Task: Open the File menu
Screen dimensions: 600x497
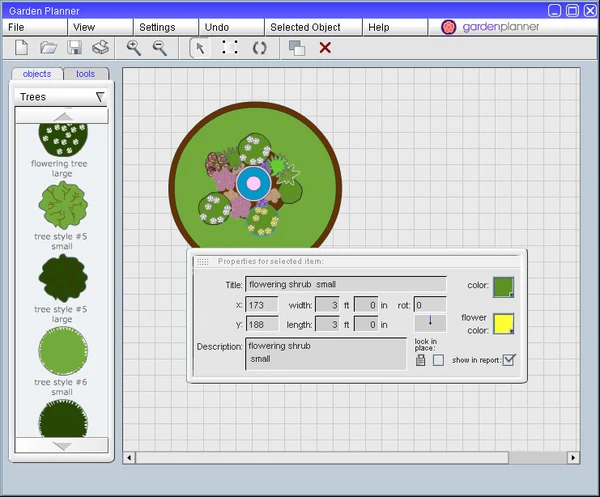Action: pos(35,27)
